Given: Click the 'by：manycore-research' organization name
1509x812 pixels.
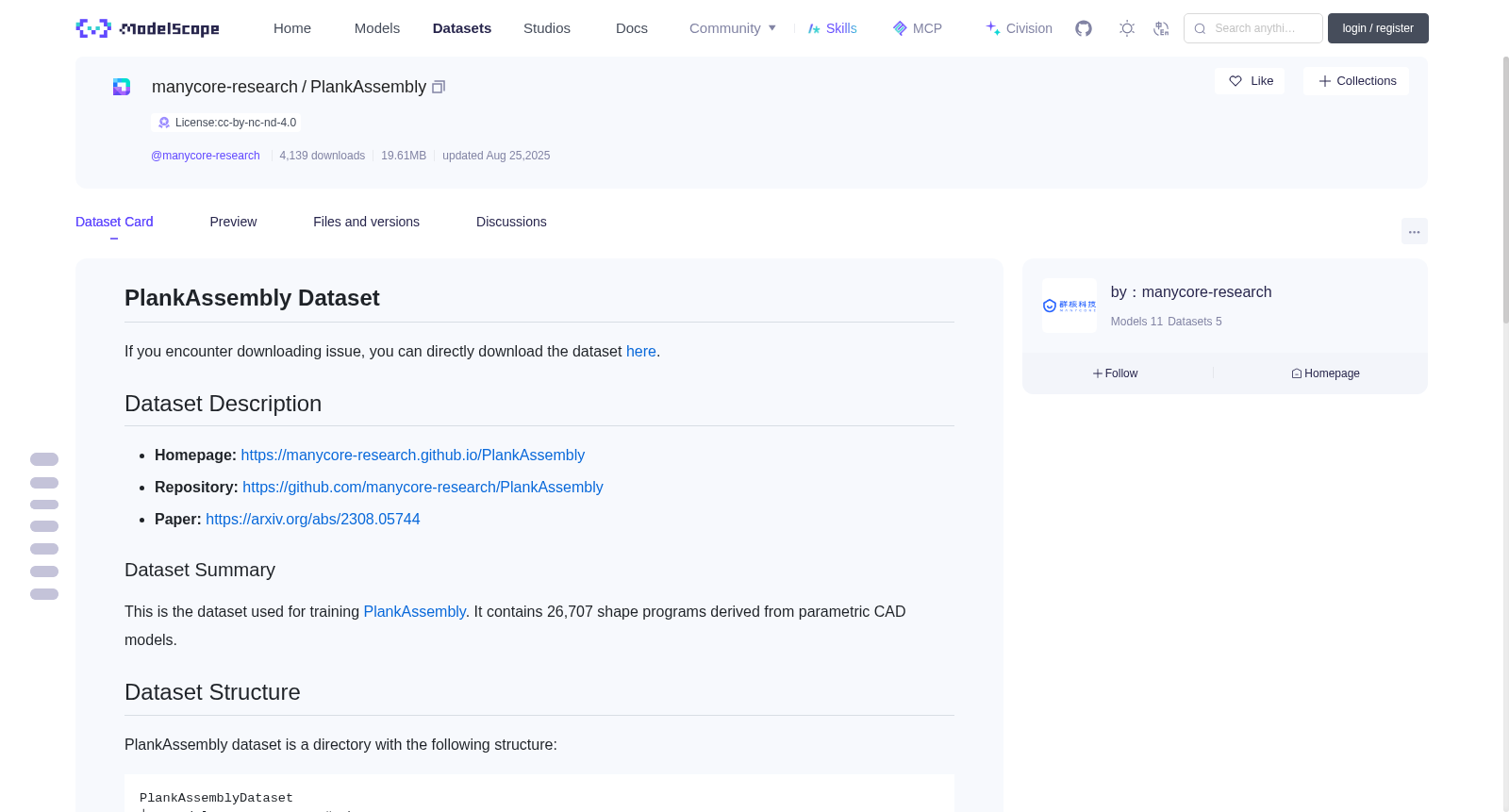Looking at the screenshot, I should point(1191,292).
